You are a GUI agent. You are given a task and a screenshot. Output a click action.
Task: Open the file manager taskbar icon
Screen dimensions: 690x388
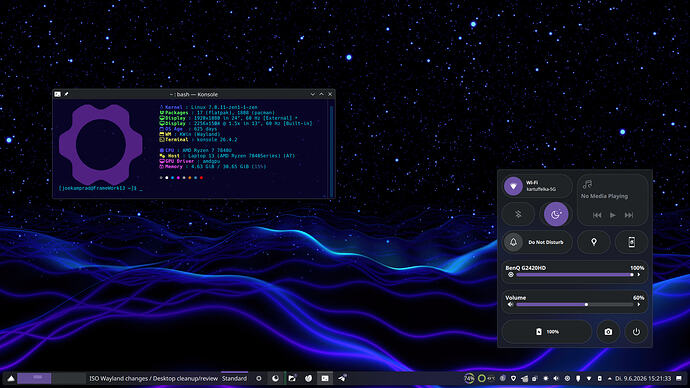(292, 378)
